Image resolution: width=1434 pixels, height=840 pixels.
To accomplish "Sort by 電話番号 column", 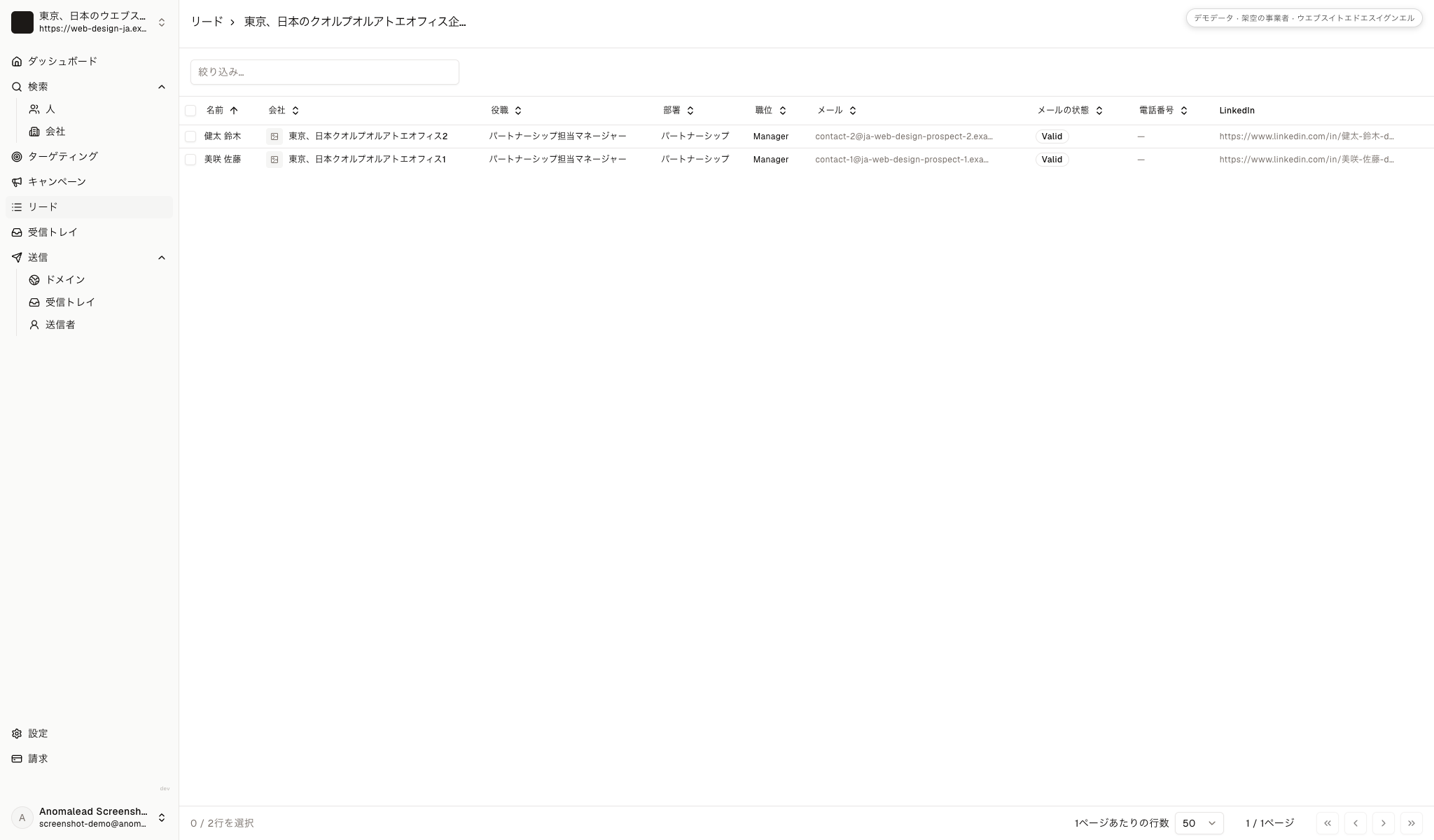I will tap(1164, 111).
